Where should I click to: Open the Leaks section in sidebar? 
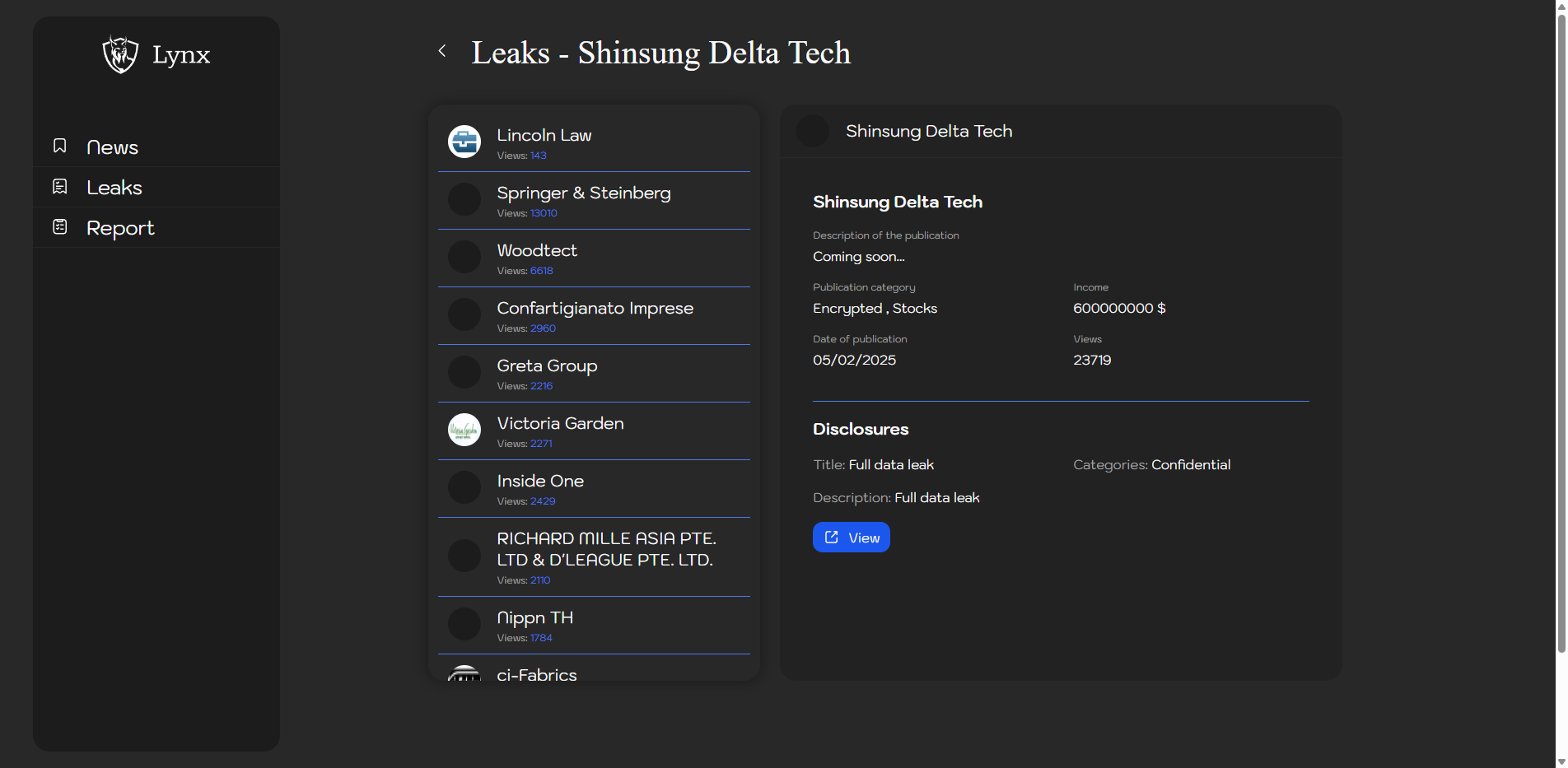click(x=114, y=188)
